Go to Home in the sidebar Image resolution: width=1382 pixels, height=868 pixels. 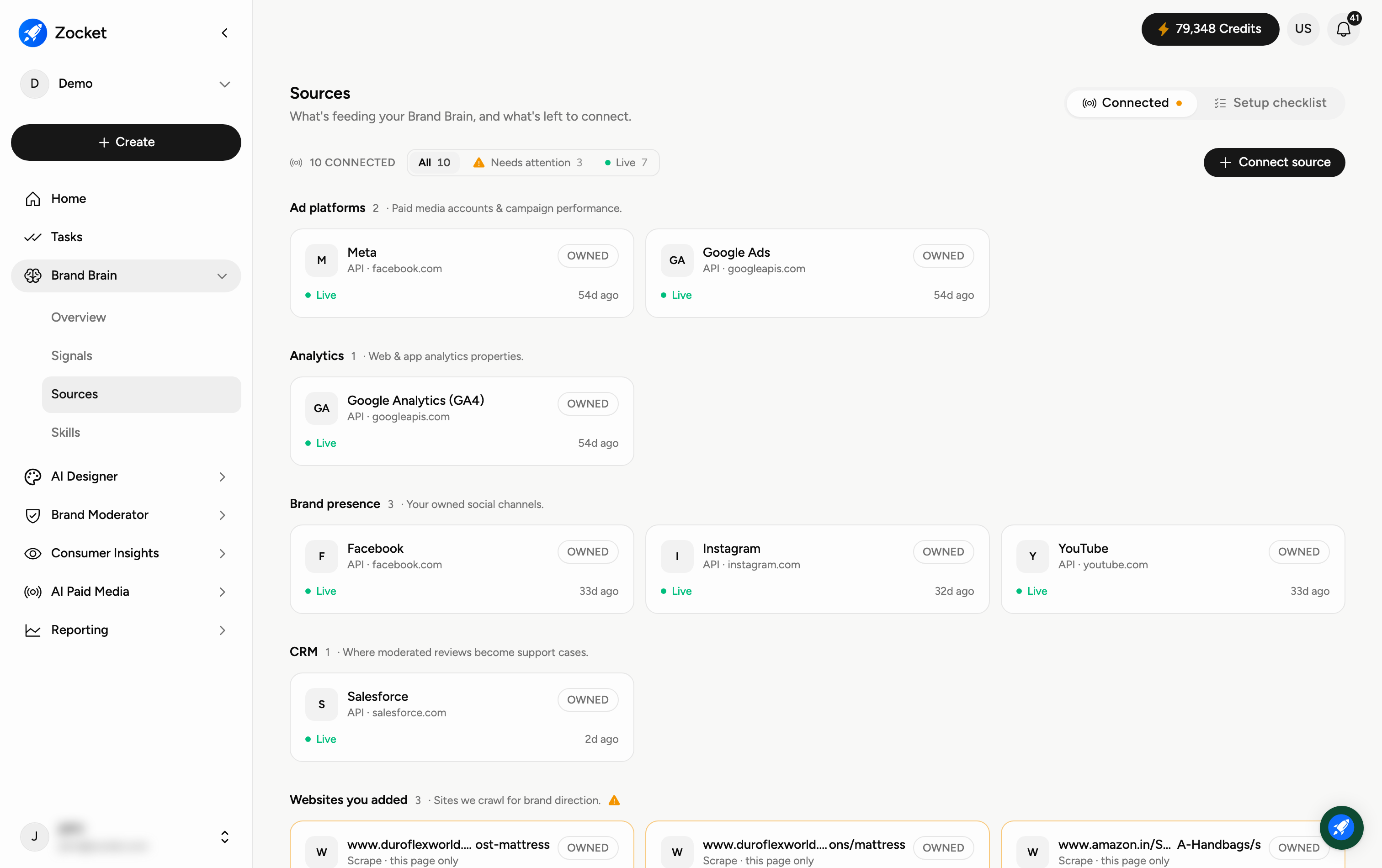[126, 199]
